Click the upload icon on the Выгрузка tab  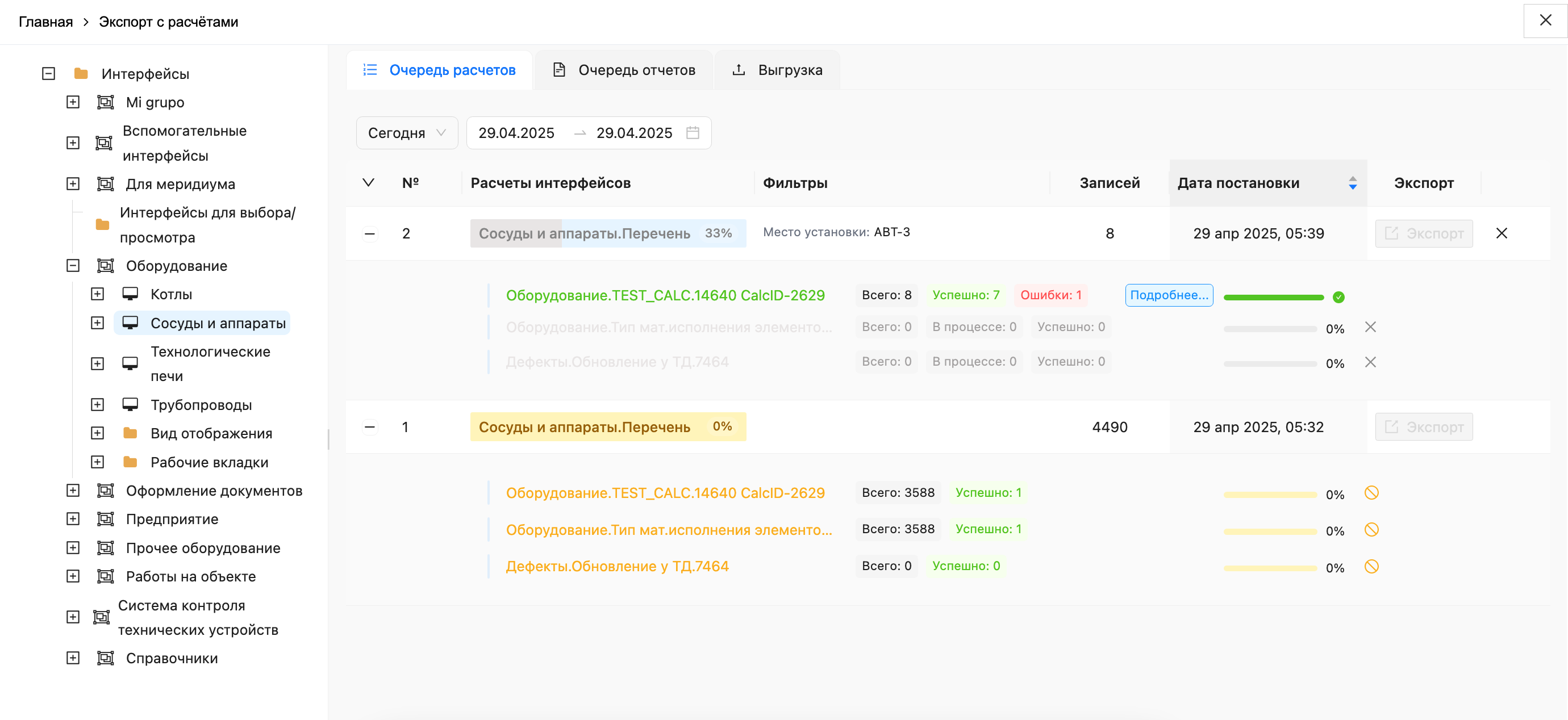(738, 69)
